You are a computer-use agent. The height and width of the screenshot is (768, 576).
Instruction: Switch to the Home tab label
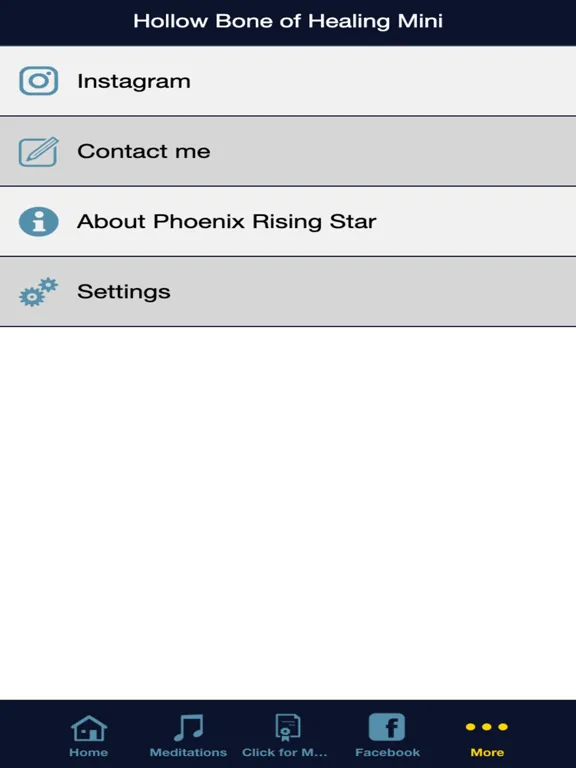pos(89,752)
